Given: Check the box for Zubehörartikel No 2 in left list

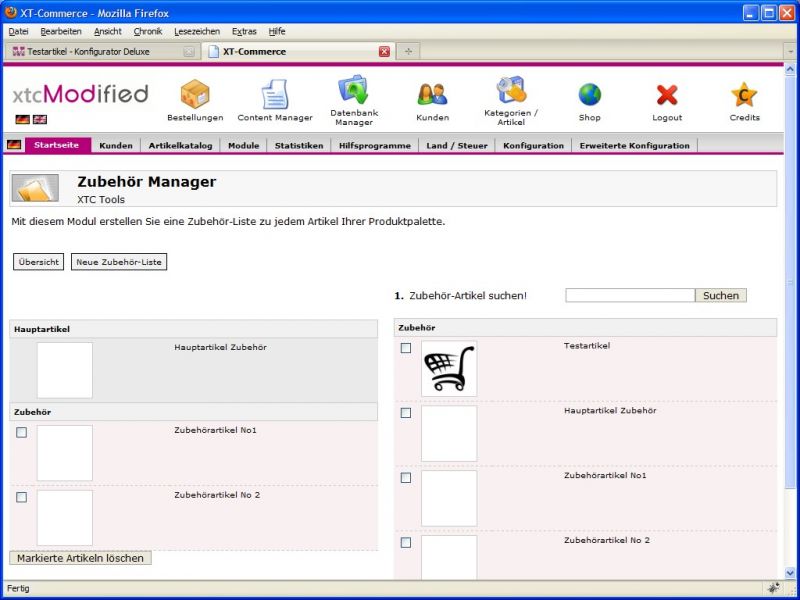Looking at the screenshot, I should [x=21, y=497].
